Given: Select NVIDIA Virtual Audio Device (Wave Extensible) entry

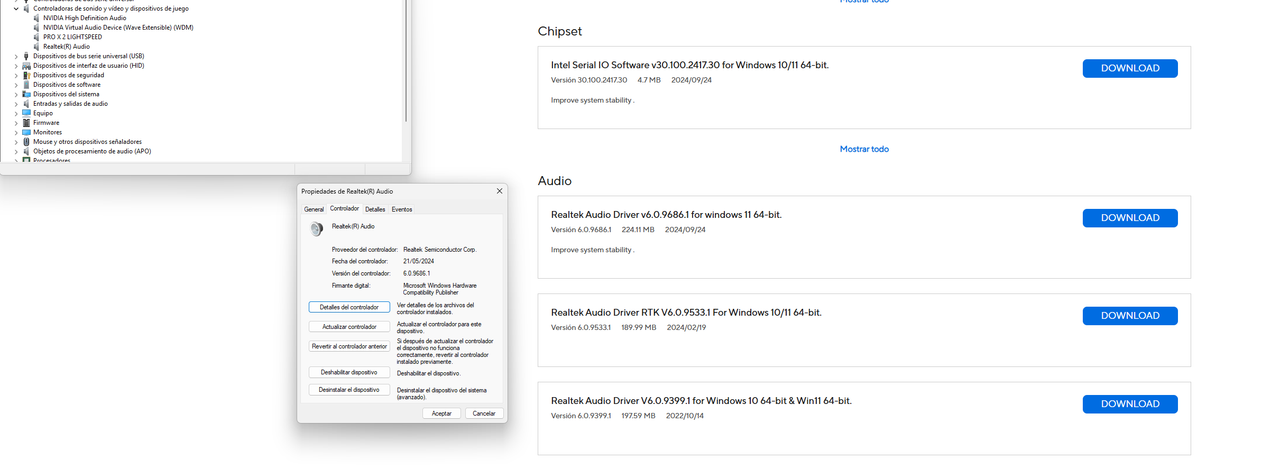Looking at the screenshot, I should (118, 27).
